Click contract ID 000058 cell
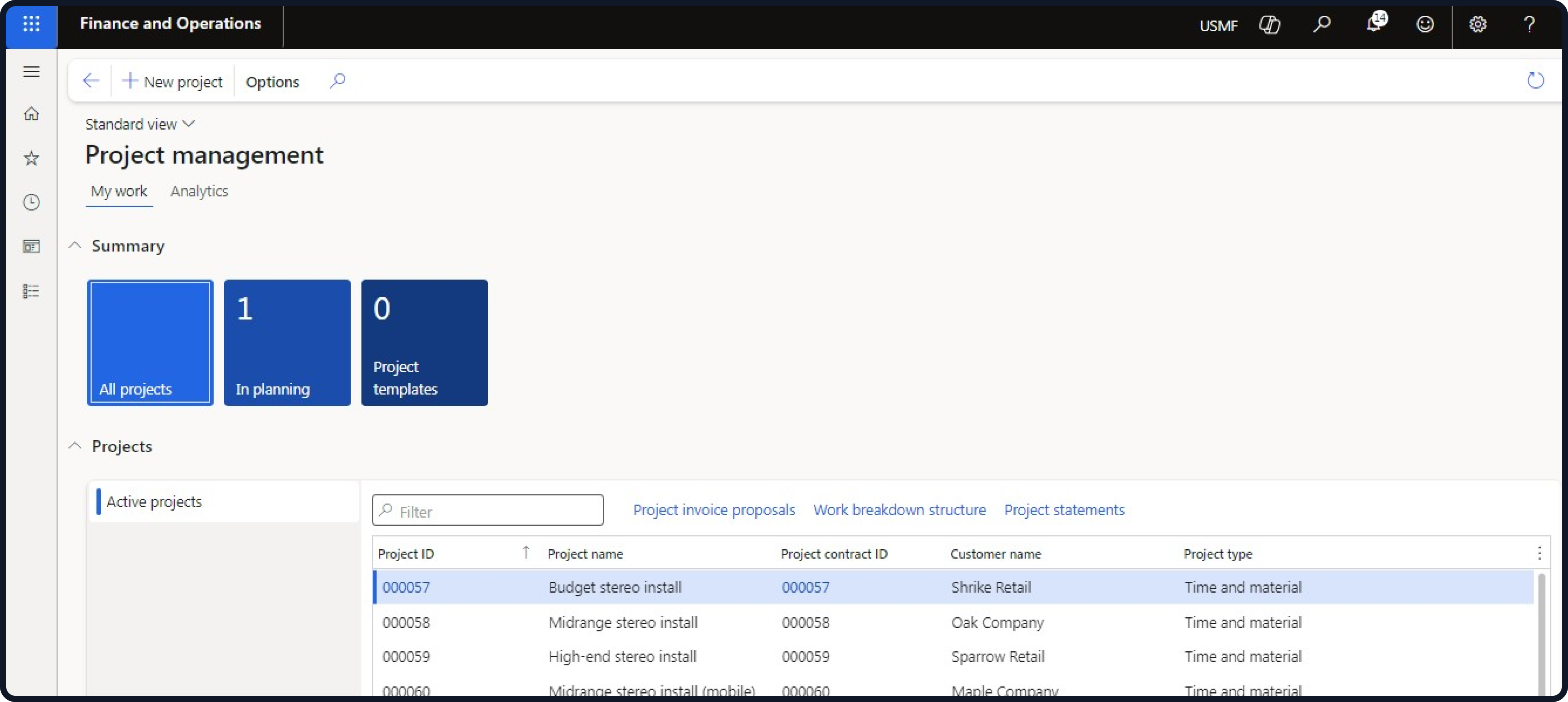The image size is (1568, 702). click(x=805, y=622)
